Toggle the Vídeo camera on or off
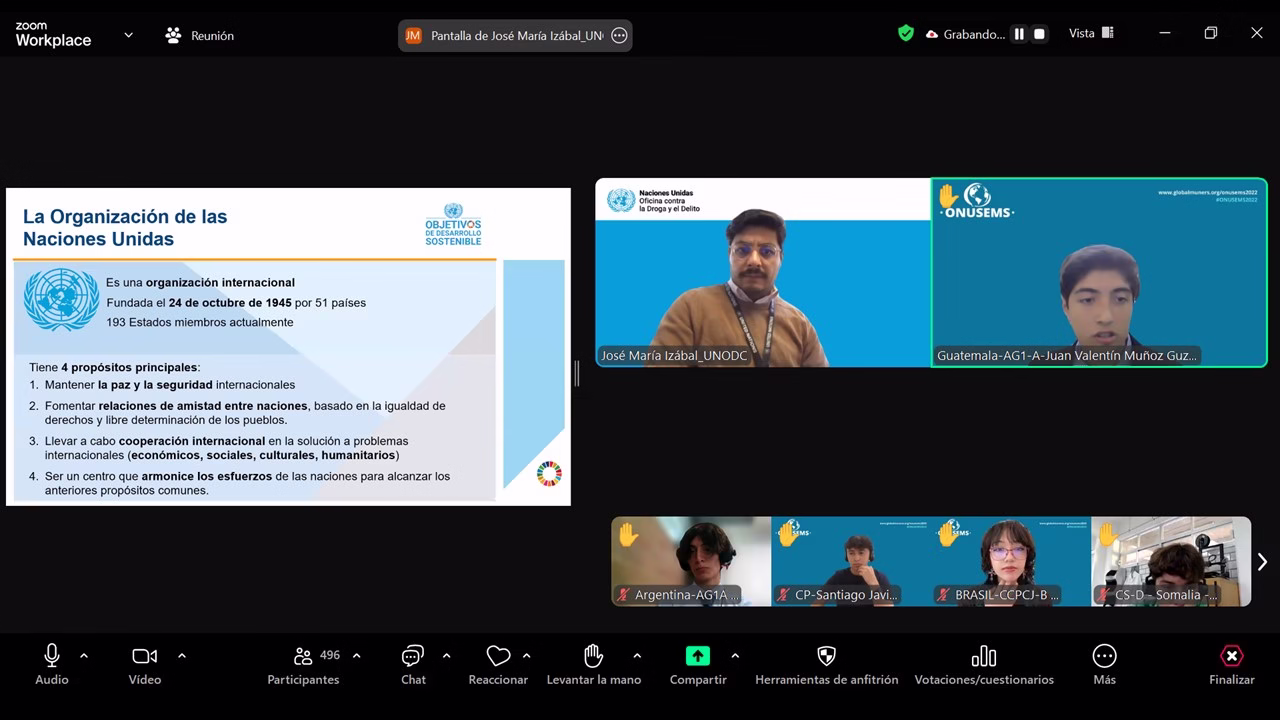This screenshot has height=720, width=1280. 144,657
